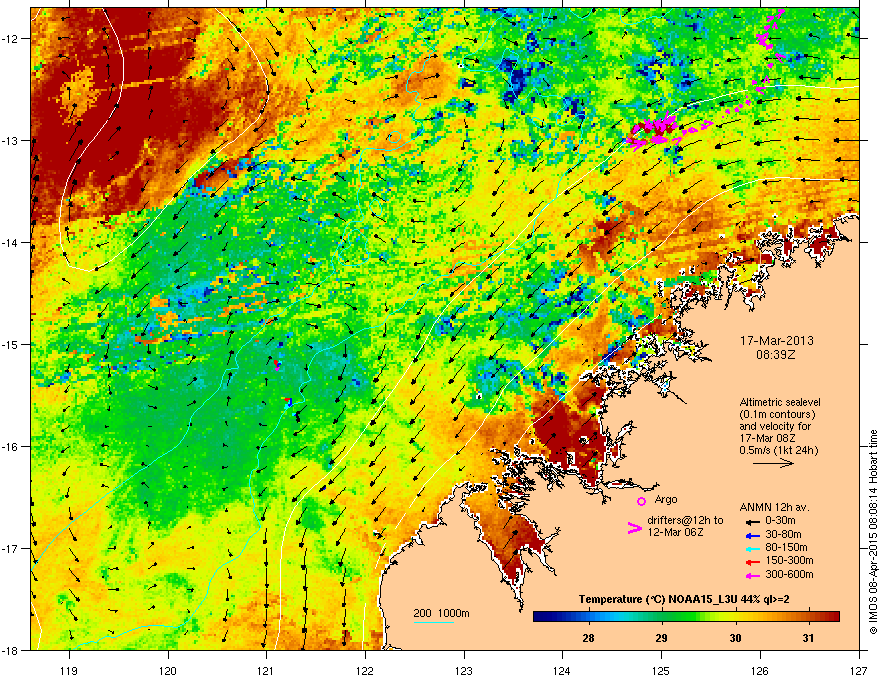This screenshot has width=880, height=680.
Task: Click the colorbar tick label 28
Action: [x=588, y=638]
